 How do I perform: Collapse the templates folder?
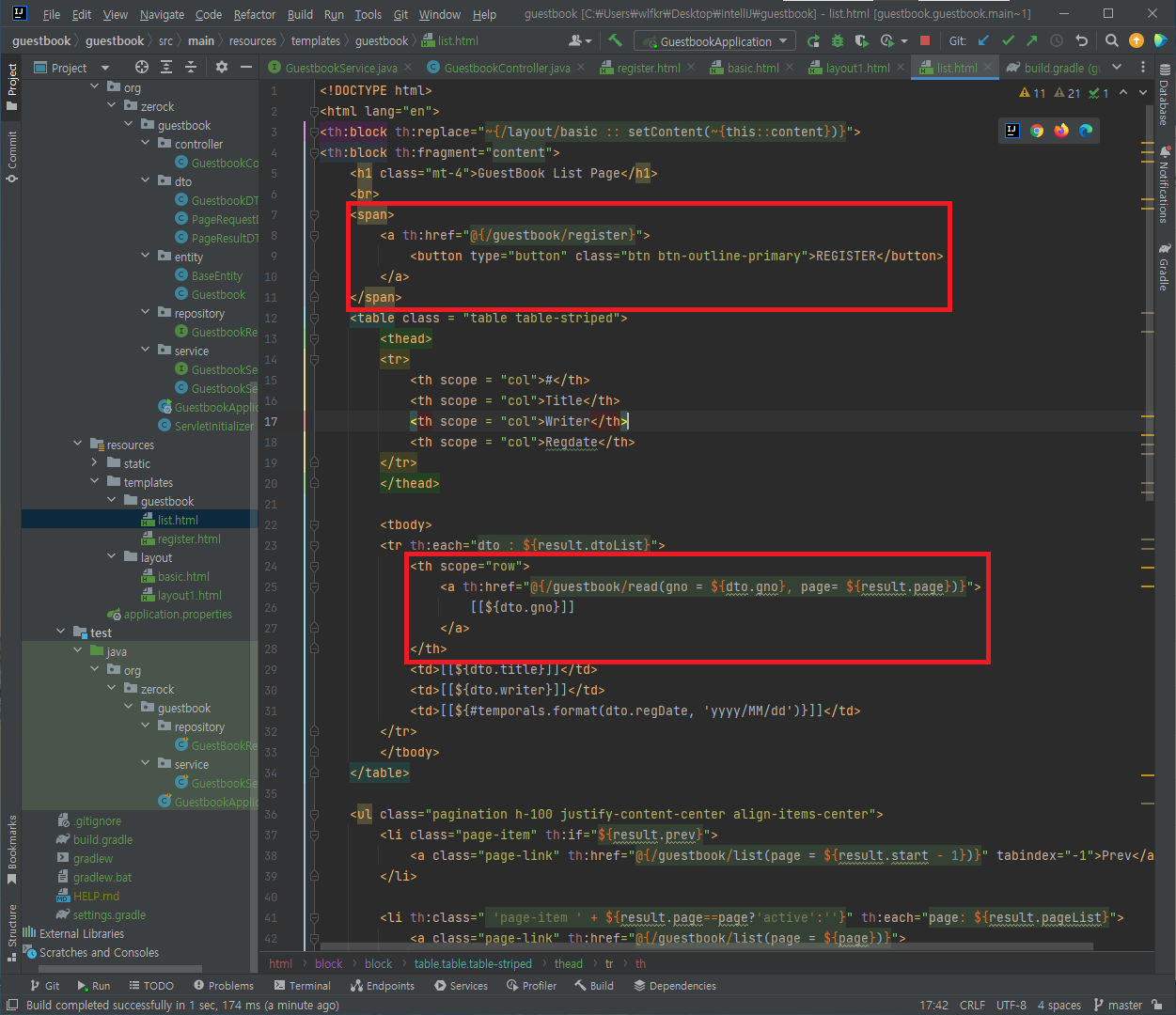95,481
